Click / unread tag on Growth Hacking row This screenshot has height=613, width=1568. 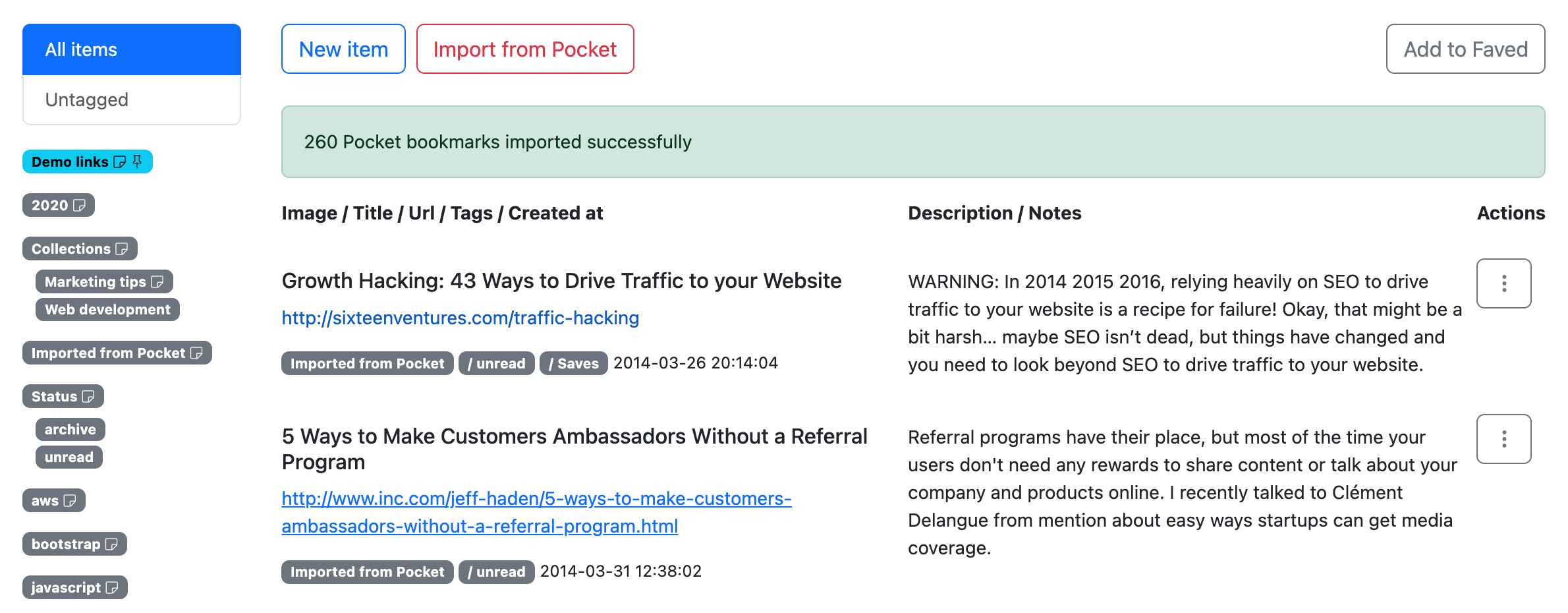pos(497,364)
